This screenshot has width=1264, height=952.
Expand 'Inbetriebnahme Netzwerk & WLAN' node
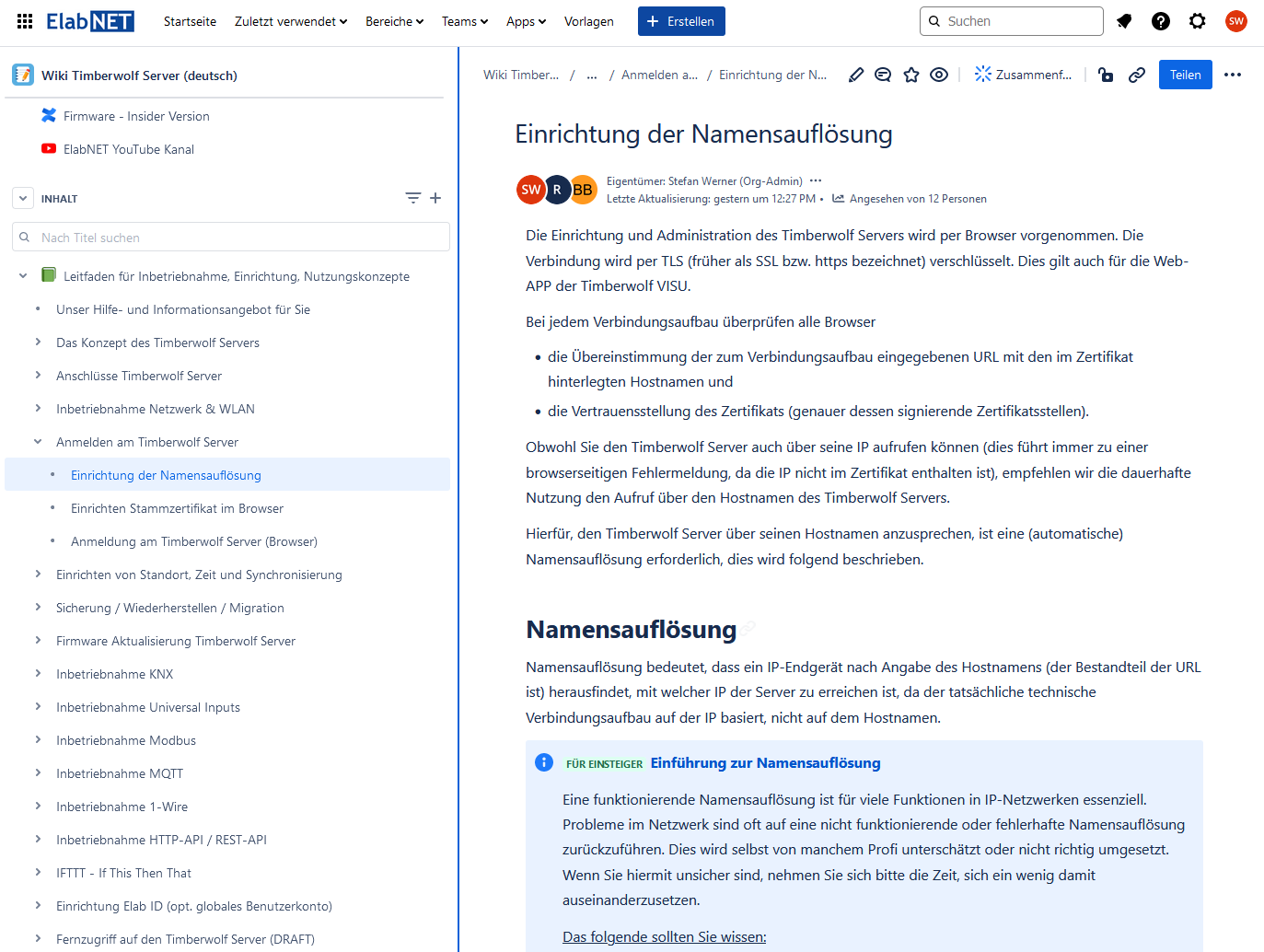click(38, 408)
